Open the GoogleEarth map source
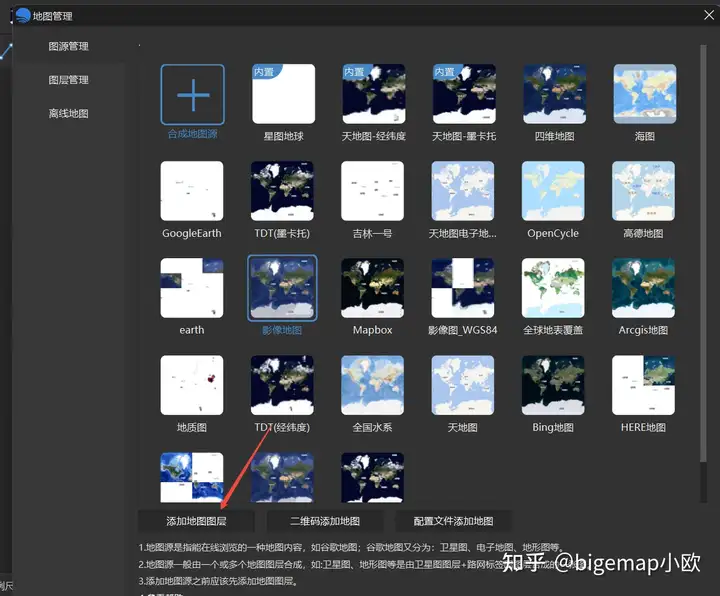This screenshot has width=720, height=596. tap(192, 191)
